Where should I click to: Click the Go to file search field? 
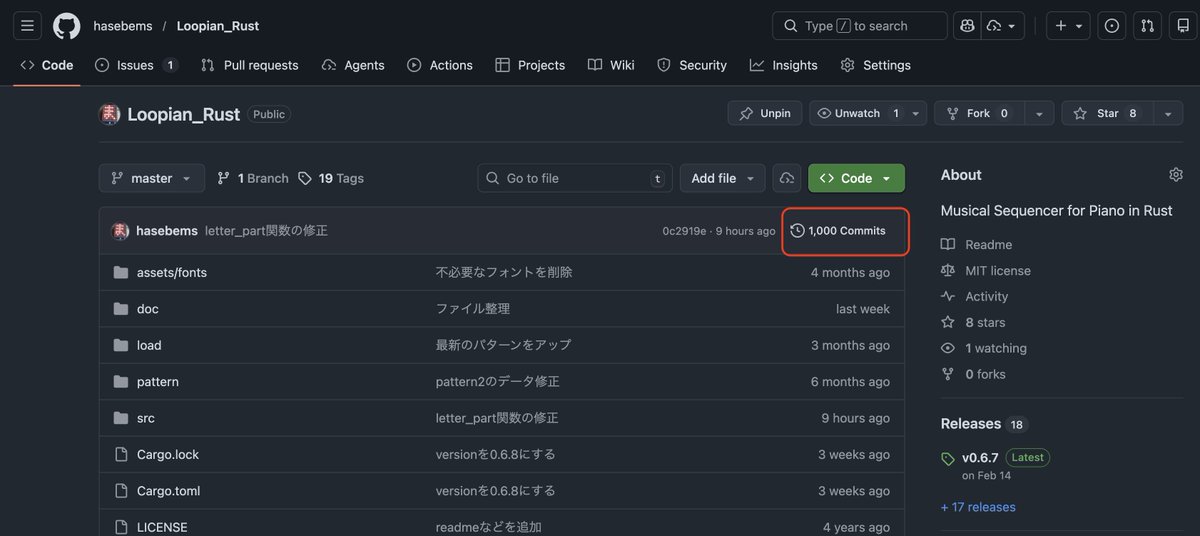click(x=575, y=178)
